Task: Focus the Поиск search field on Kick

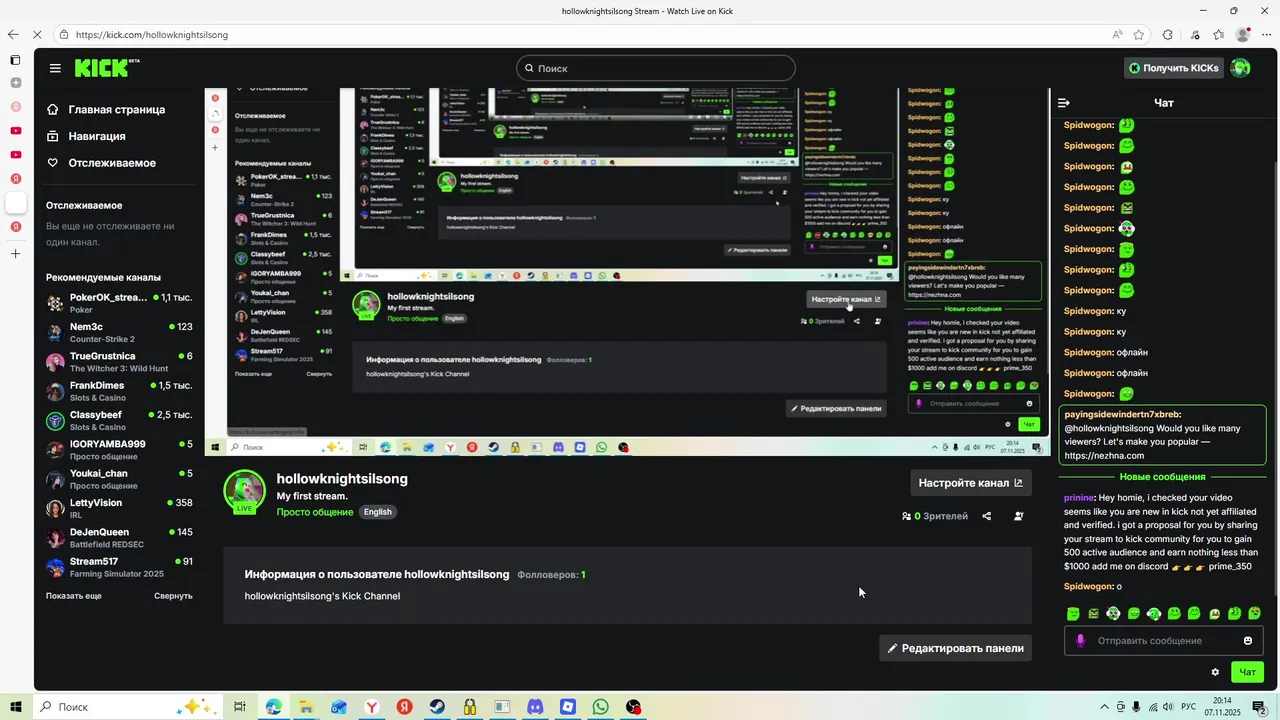Action: tap(656, 68)
